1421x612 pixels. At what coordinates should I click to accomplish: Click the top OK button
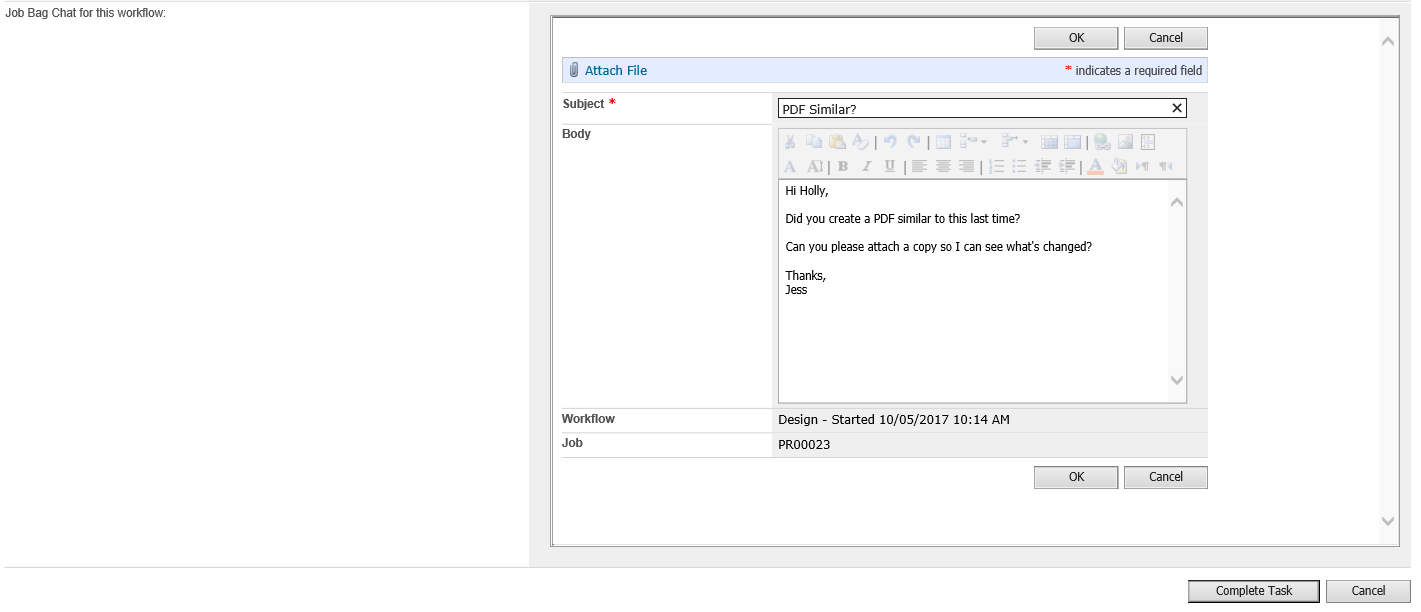1076,38
